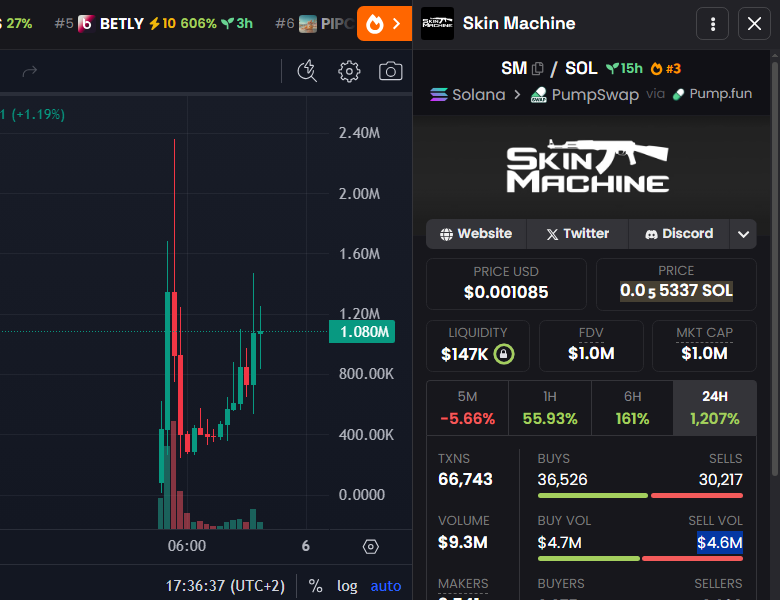Viewport: 780px width, 600px height.
Task: Open chart settings gear icon
Action: [x=349, y=71]
